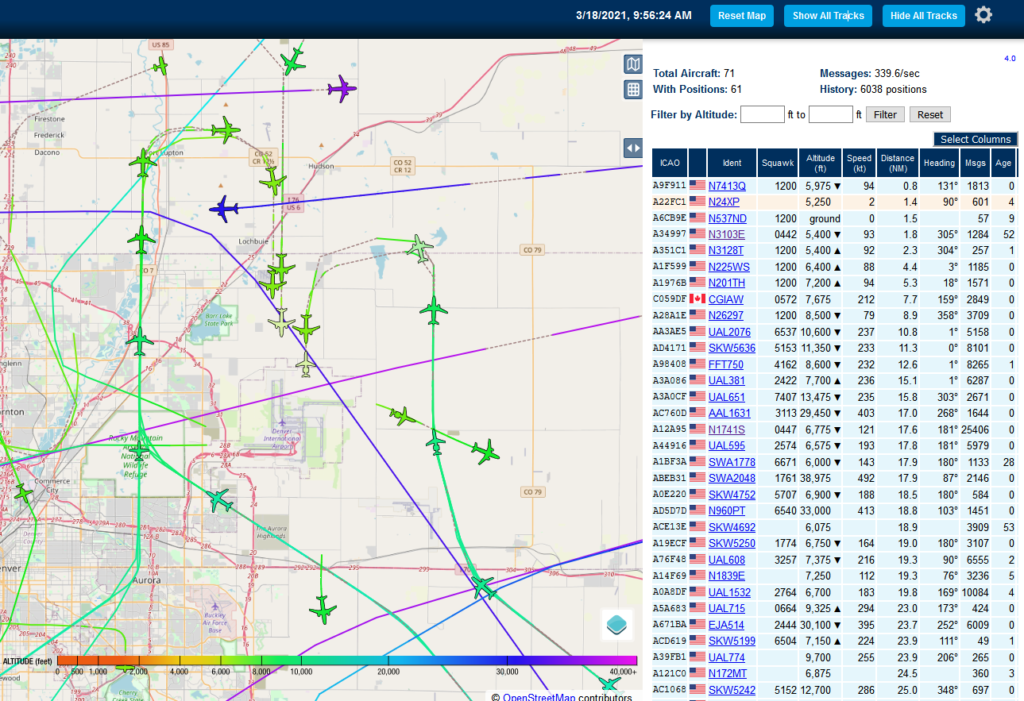The width and height of the screenshot is (1024, 701).
Task: Sort table by Squawk column header
Action: [777, 163]
